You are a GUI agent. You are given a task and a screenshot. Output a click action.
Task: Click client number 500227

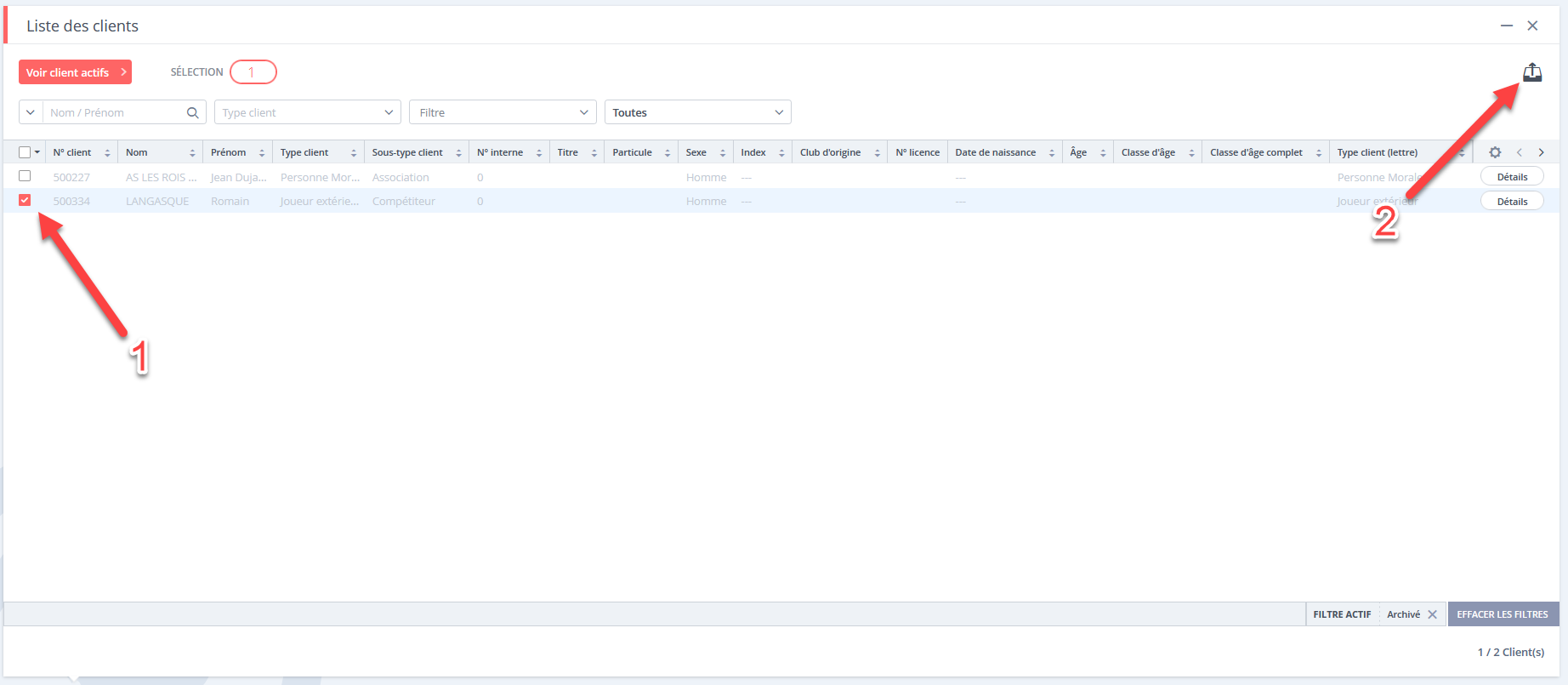click(71, 177)
